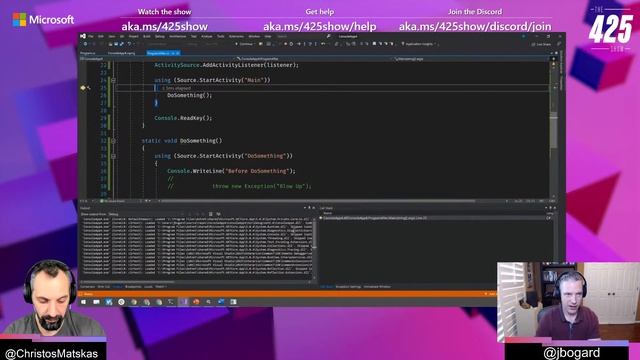Switch to the Watch 1 tab
This screenshot has width=640, height=360.
point(161,287)
